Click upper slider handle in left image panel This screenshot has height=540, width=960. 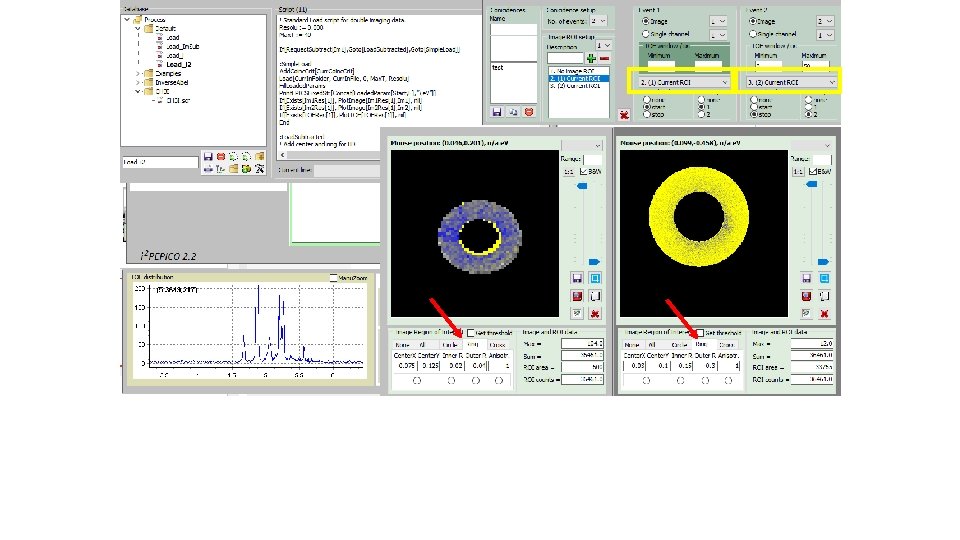(582, 186)
